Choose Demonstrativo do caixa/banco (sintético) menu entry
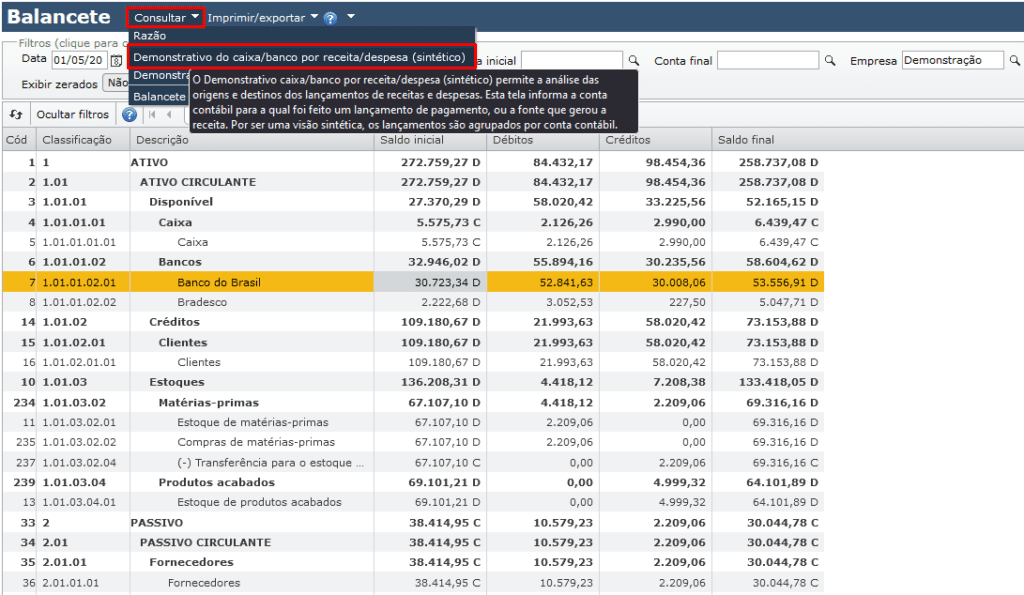This screenshot has width=1024, height=595. pyautogui.click(x=299, y=57)
